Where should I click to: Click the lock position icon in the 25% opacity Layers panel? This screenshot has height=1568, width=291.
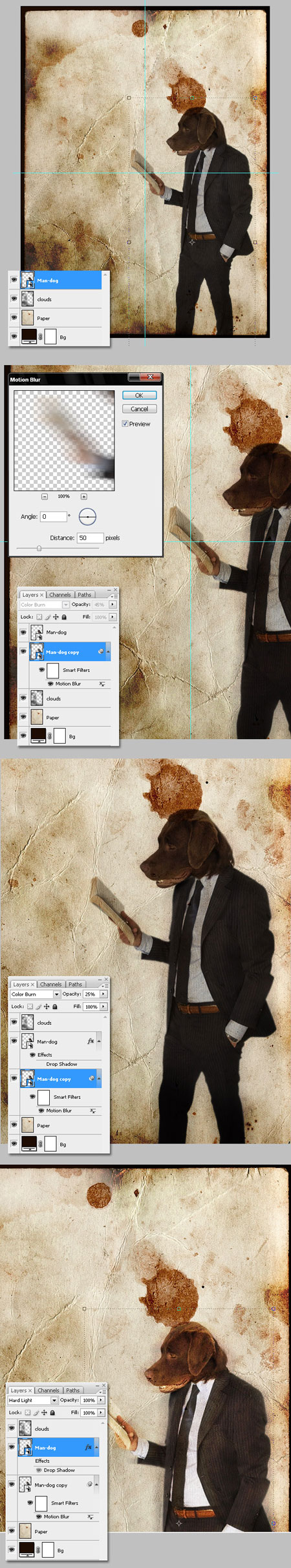pyautogui.click(x=47, y=1007)
